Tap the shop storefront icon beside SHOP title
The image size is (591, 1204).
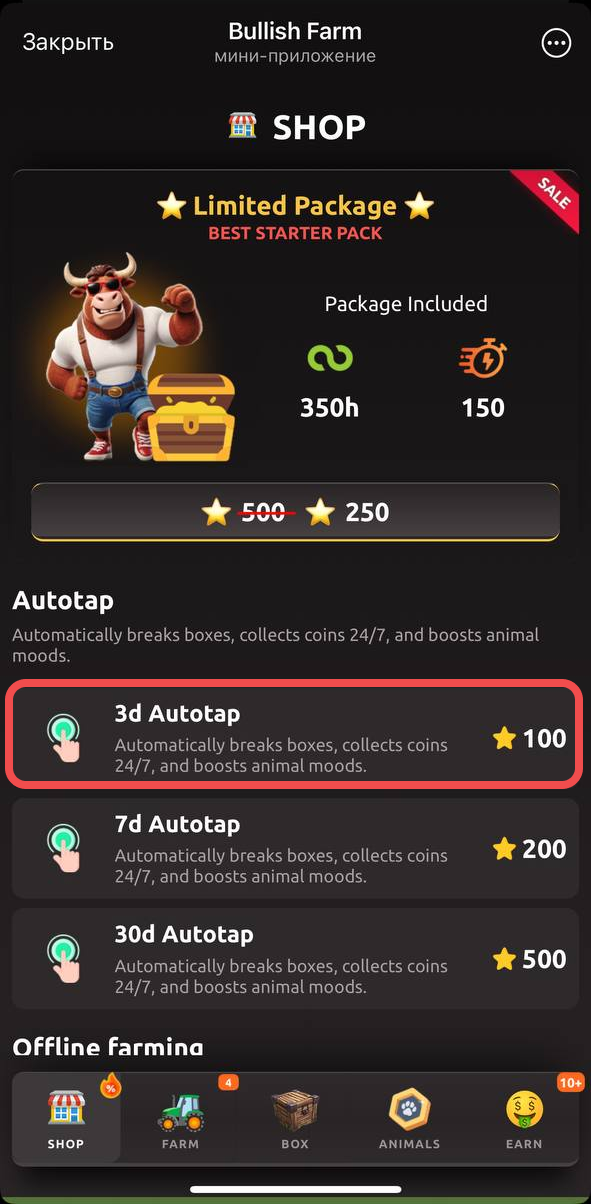coord(242,126)
